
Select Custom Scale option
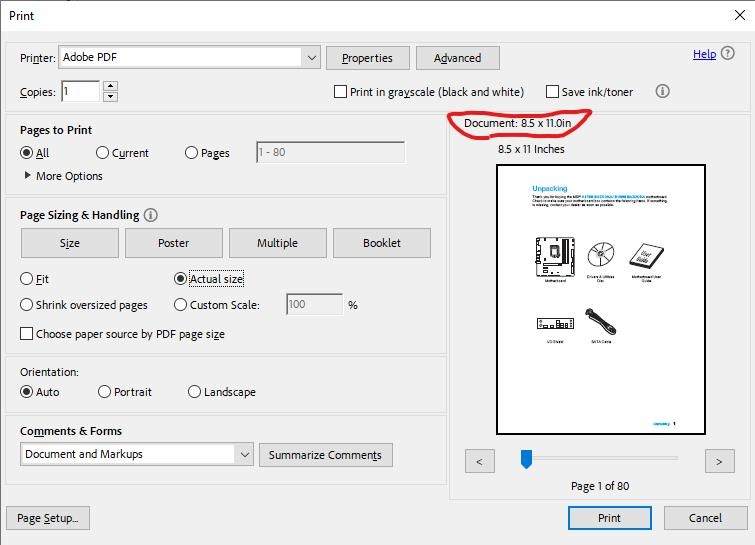(180, 305)
